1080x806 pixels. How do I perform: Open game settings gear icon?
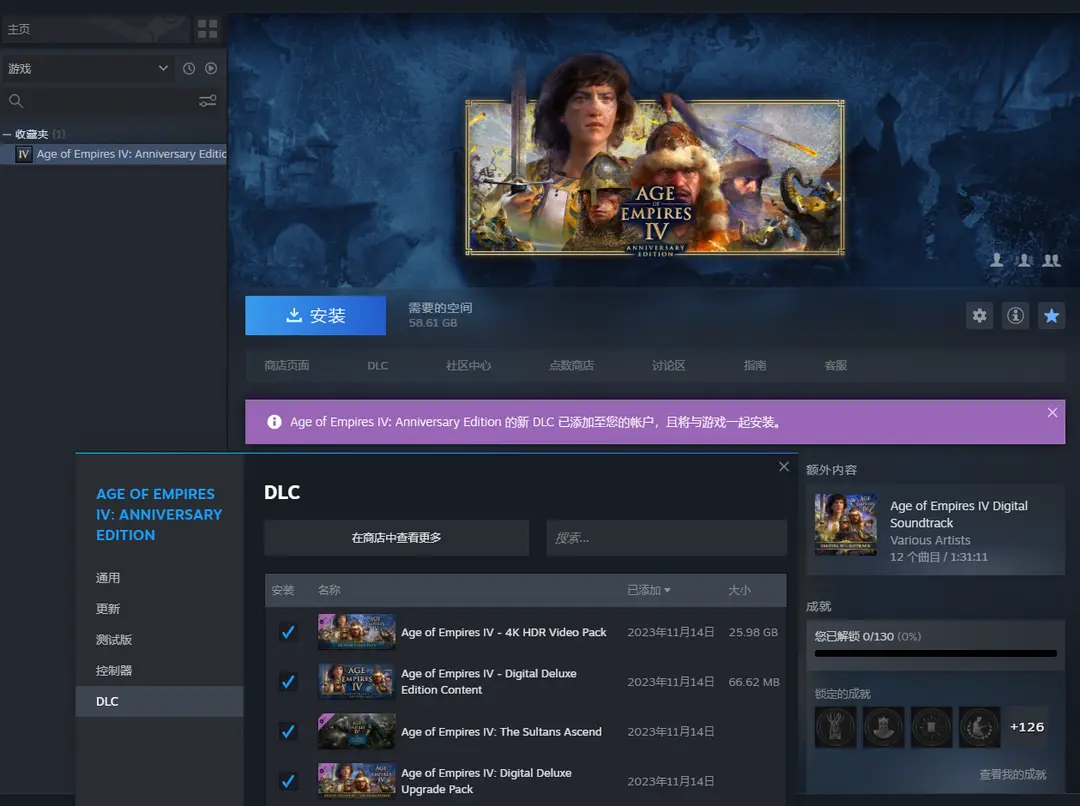click(979, 316)
